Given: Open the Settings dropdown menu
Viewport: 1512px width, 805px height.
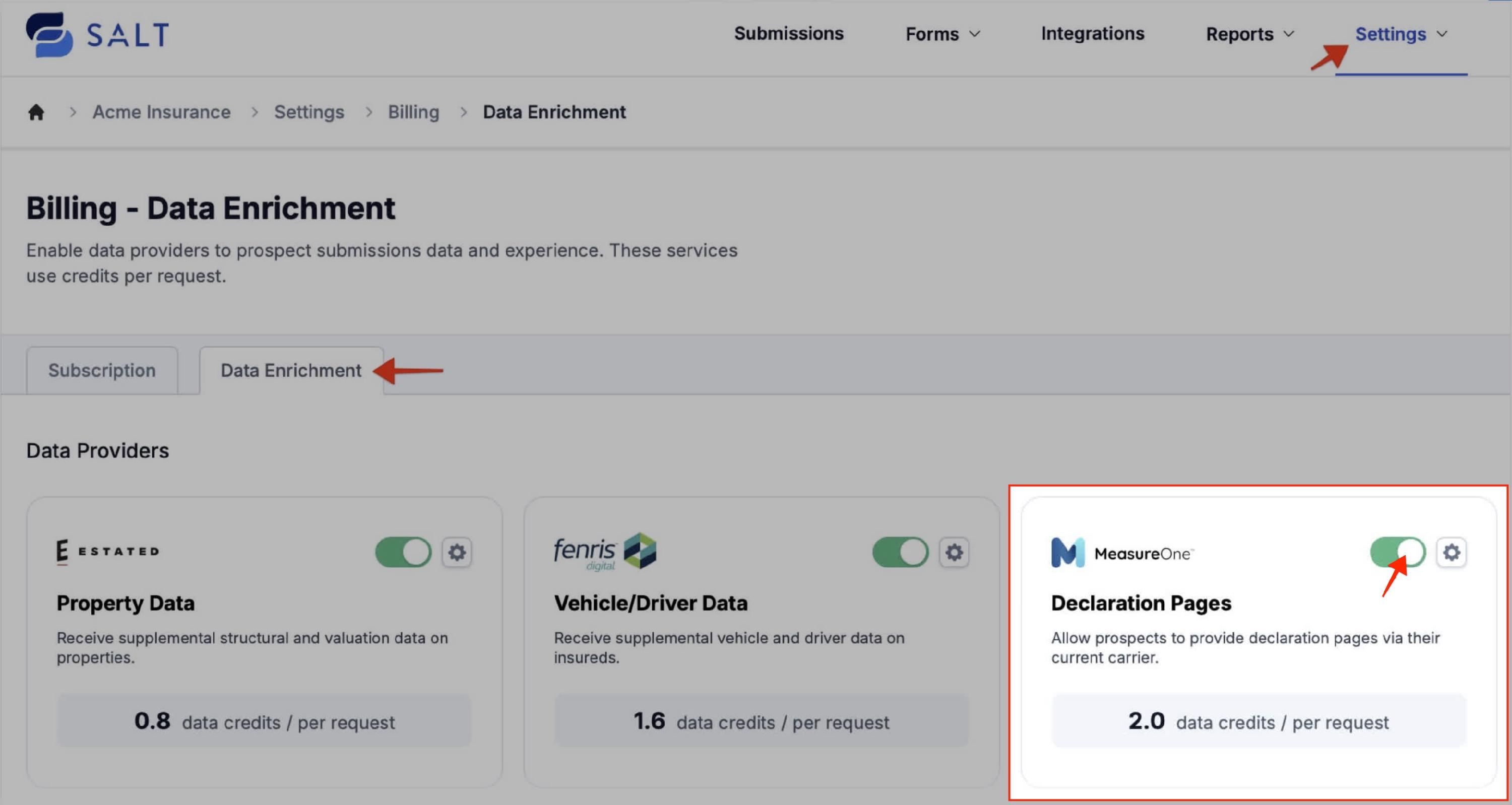Looking at the screenshot, I should click(x=1401, y=34).
